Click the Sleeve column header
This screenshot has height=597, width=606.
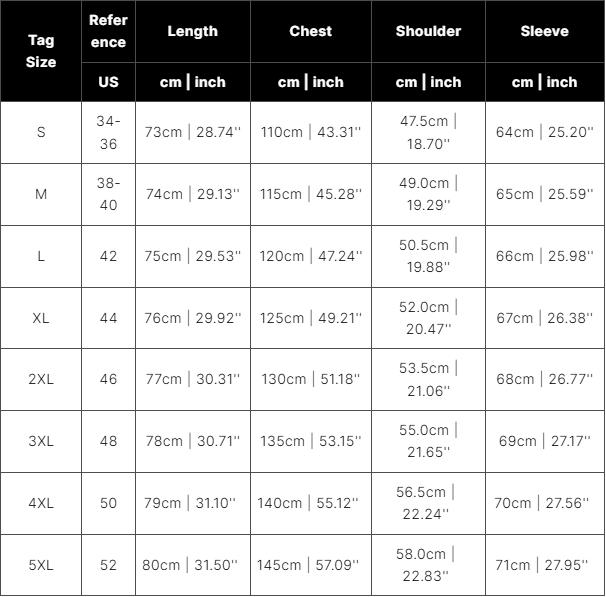(544, 31)
